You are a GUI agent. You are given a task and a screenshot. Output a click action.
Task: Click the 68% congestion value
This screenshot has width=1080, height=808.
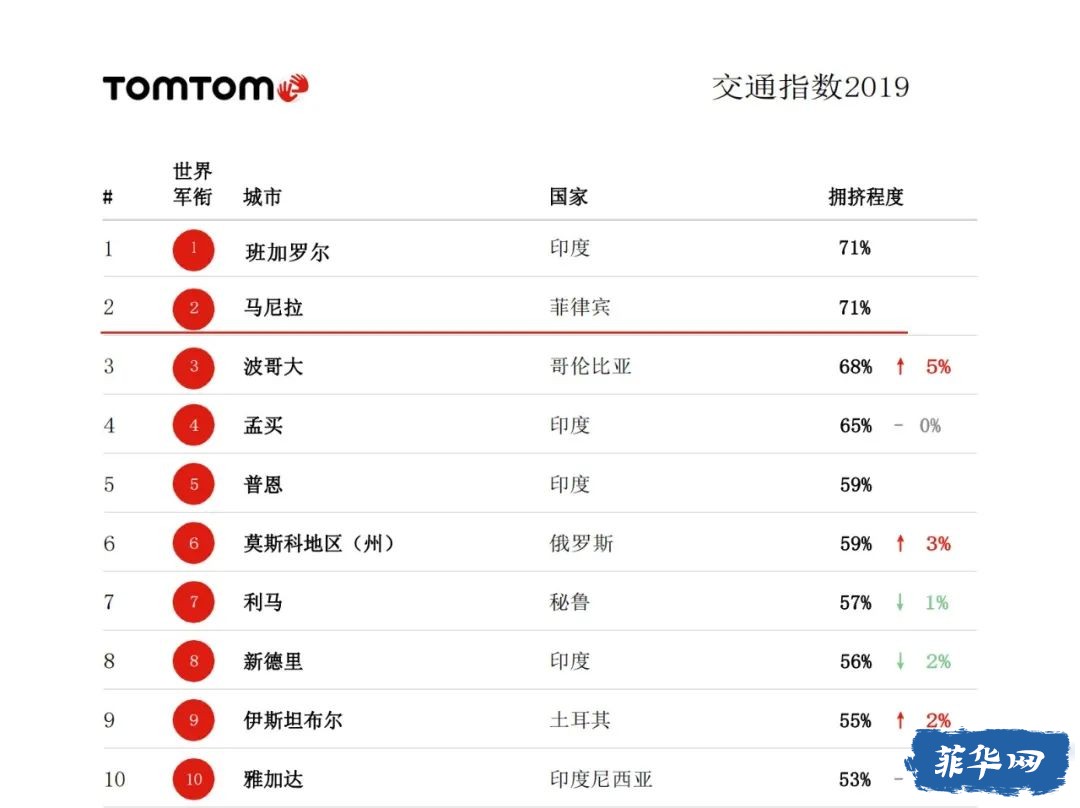(x=855, y=366)
